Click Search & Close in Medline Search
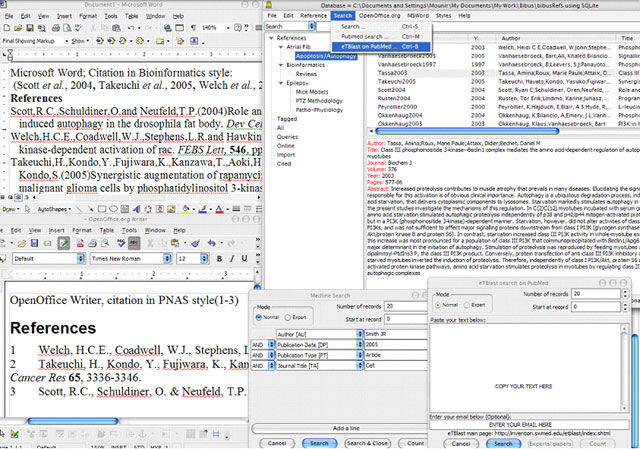This screenshot has height=449, width=640. tap(367, 443)
